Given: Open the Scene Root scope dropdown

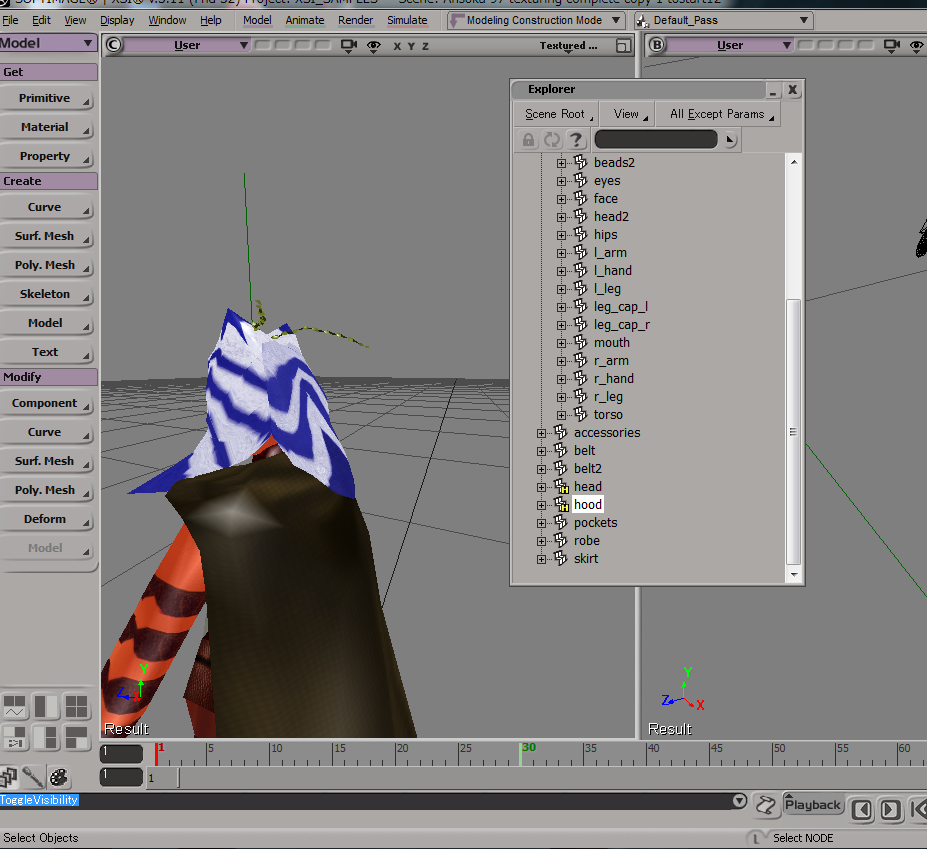Looking at the screenshot, I should [x=556, y=114].
